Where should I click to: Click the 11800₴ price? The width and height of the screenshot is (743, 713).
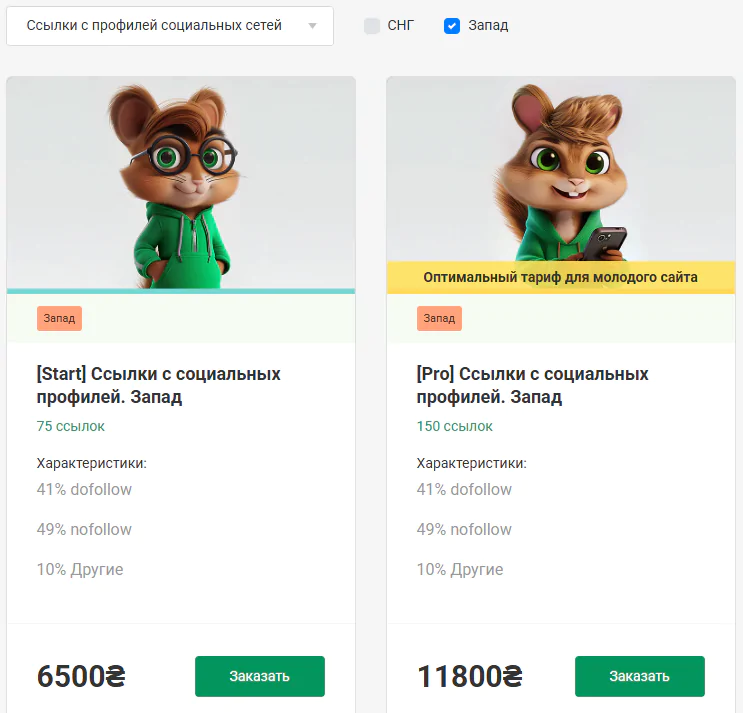click(470, 677)
